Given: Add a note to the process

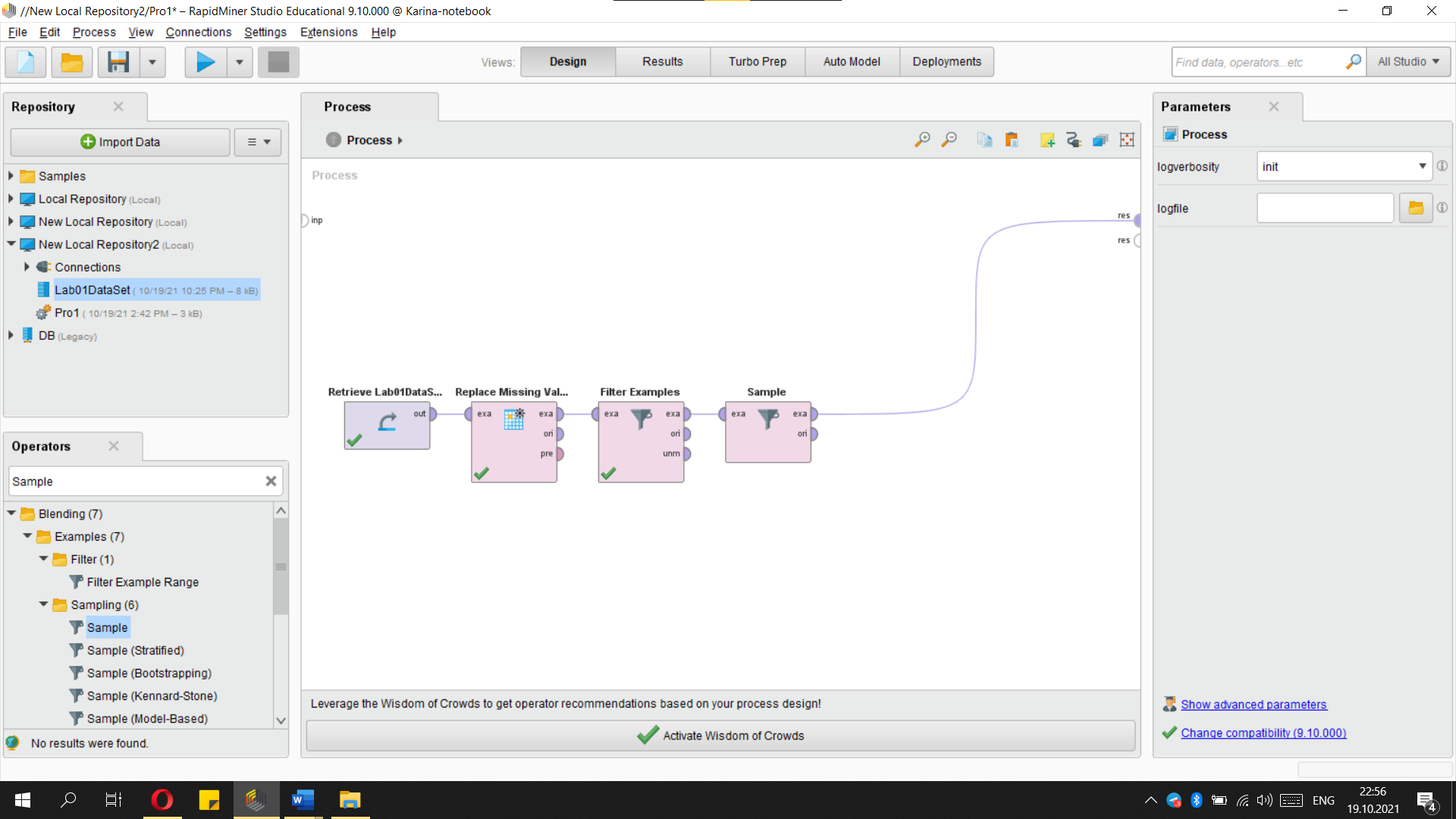Looking at the screenshot, I should point(1047,140).
